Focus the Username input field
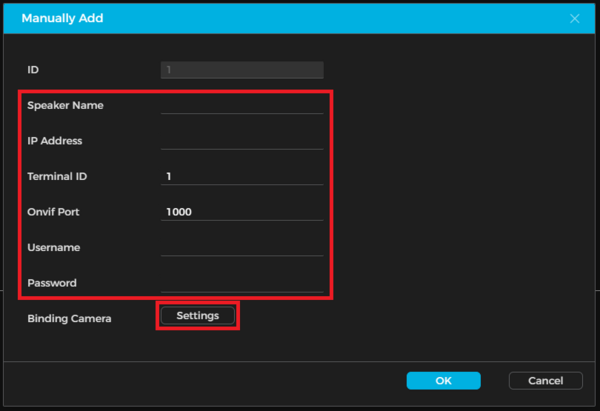The width and height of the screenshot is (600, 411). tap(242, 247)
